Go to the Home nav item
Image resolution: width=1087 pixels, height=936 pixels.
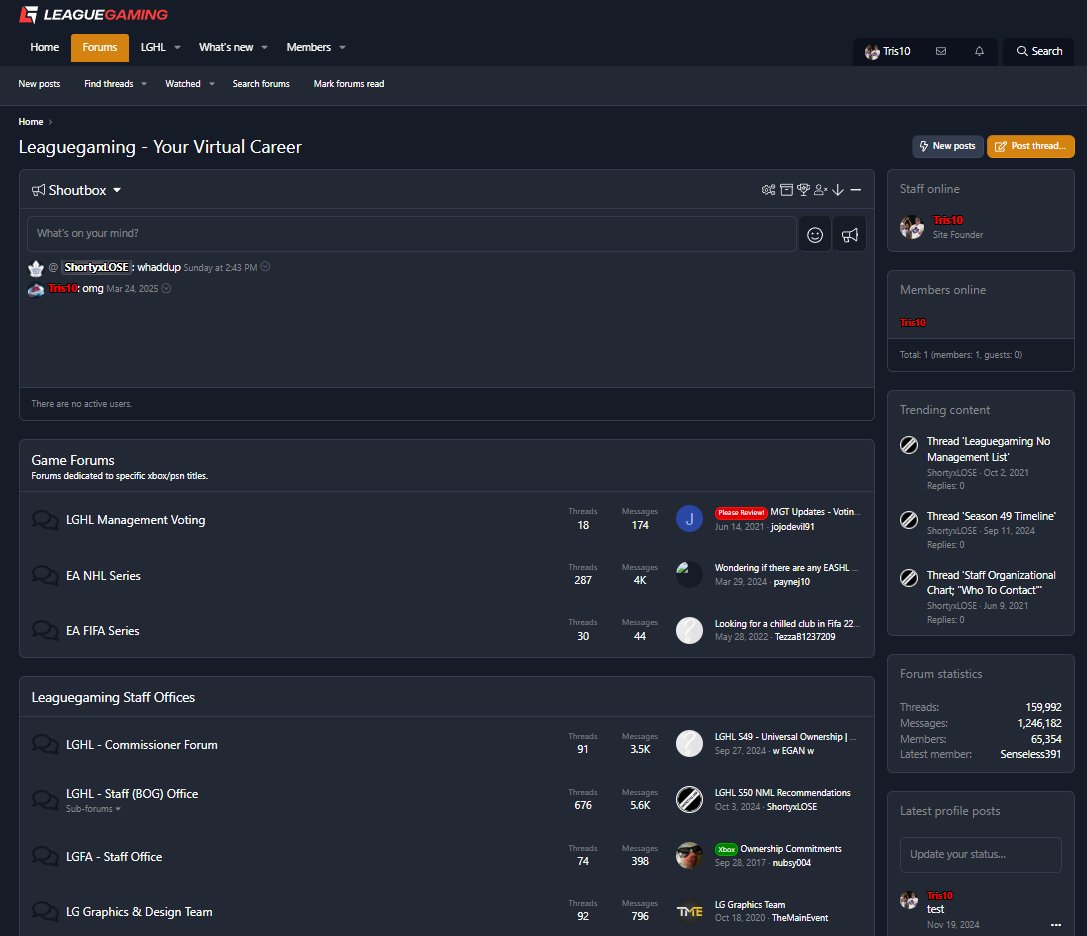point(44,48)
